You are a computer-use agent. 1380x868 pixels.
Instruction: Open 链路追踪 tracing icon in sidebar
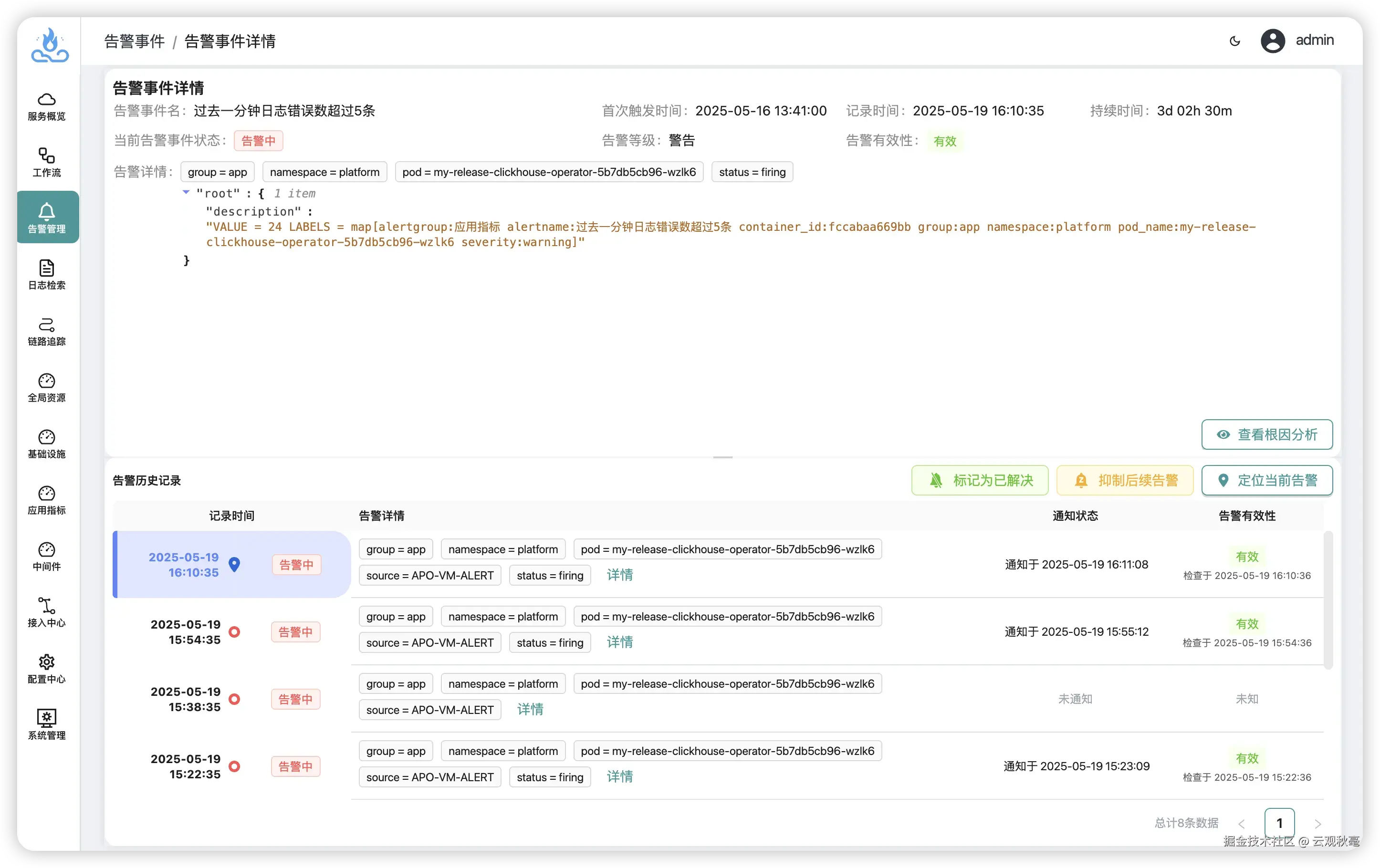pyautogui.click(x=46, y=325)
